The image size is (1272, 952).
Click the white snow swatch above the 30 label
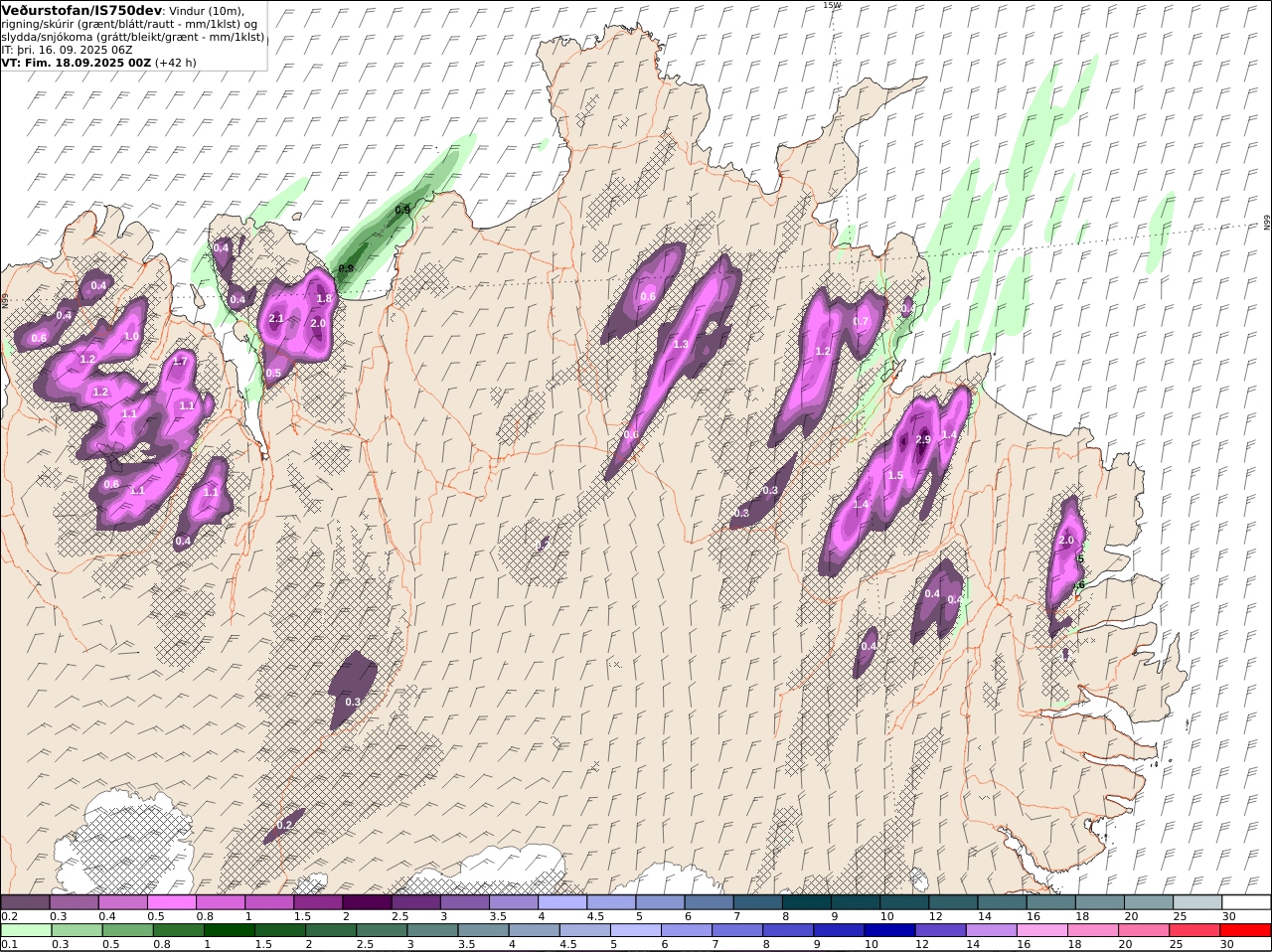click(x=1246, y=902)
